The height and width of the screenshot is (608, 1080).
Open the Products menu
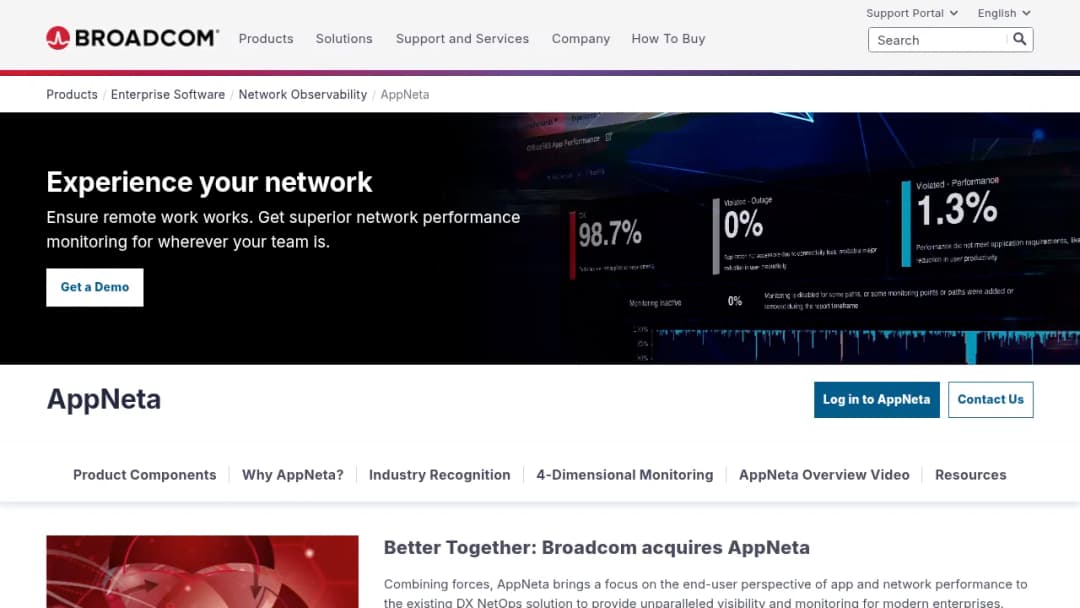(266, 39)
